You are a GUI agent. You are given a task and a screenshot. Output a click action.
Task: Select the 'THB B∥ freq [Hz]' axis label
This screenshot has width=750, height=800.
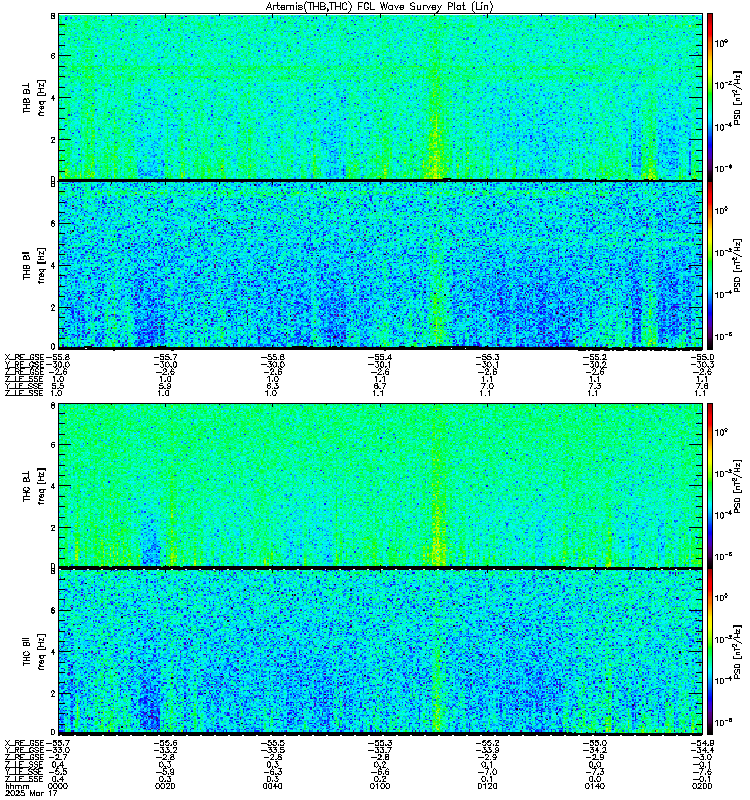pos(34,265)
